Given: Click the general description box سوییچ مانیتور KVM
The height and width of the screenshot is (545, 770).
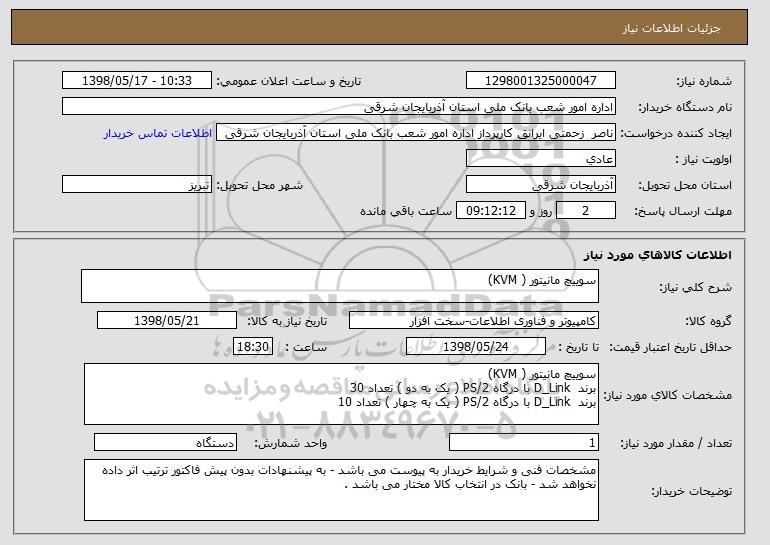Looking at the screenshot, I should 340,286.
